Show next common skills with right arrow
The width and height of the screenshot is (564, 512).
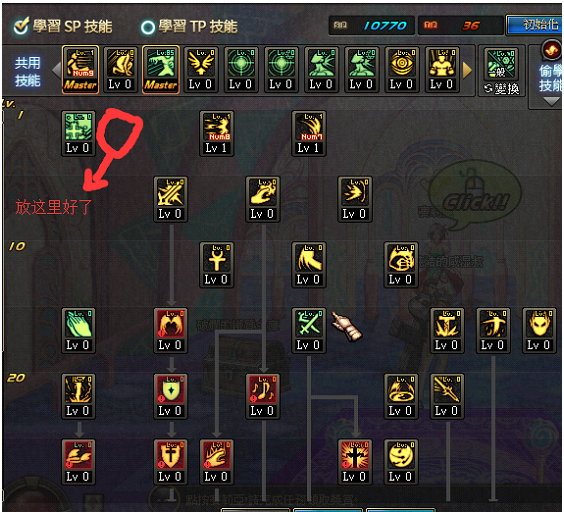click(467, 70)
